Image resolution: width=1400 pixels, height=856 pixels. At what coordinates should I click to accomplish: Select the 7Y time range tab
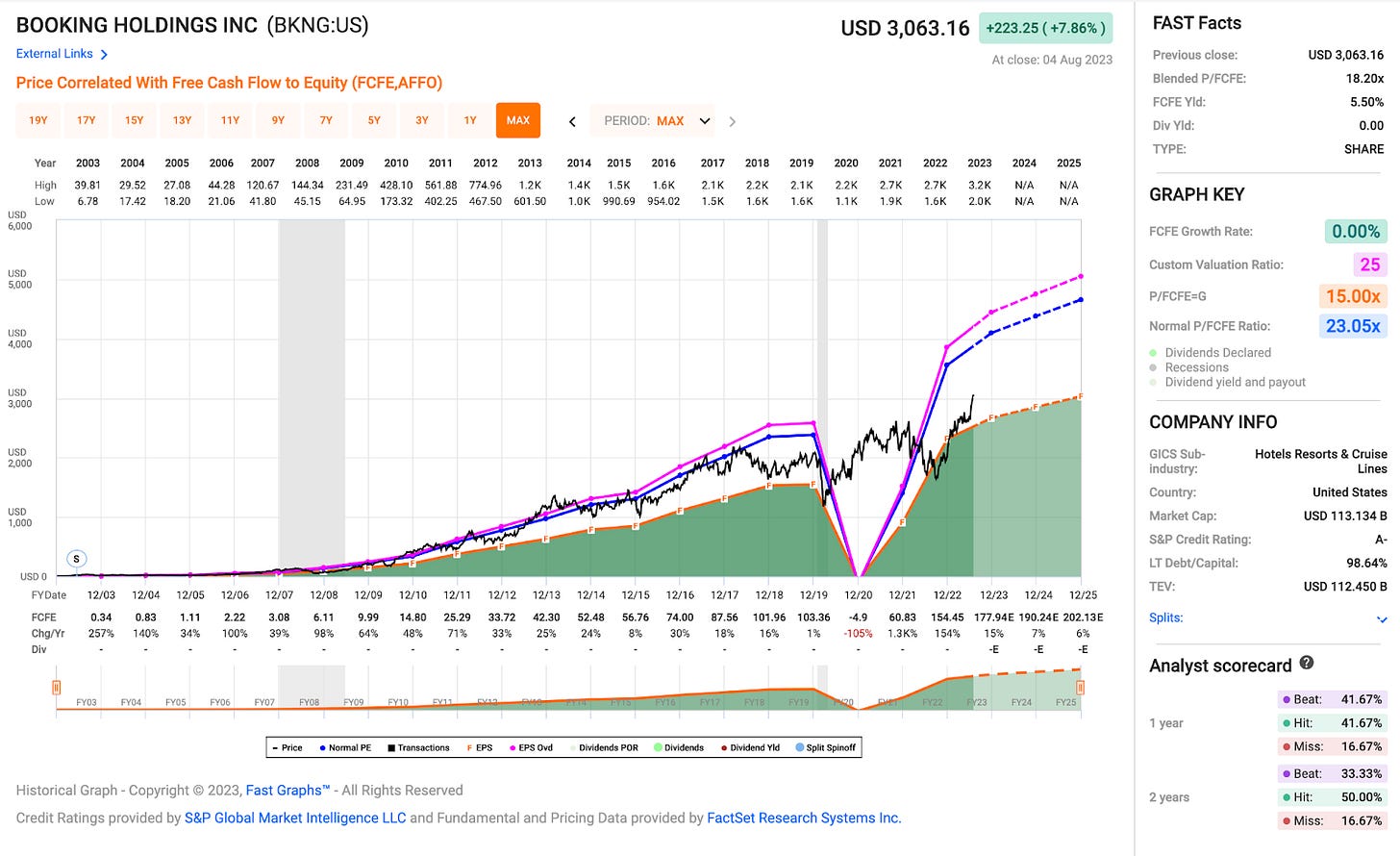pos(326,120)
